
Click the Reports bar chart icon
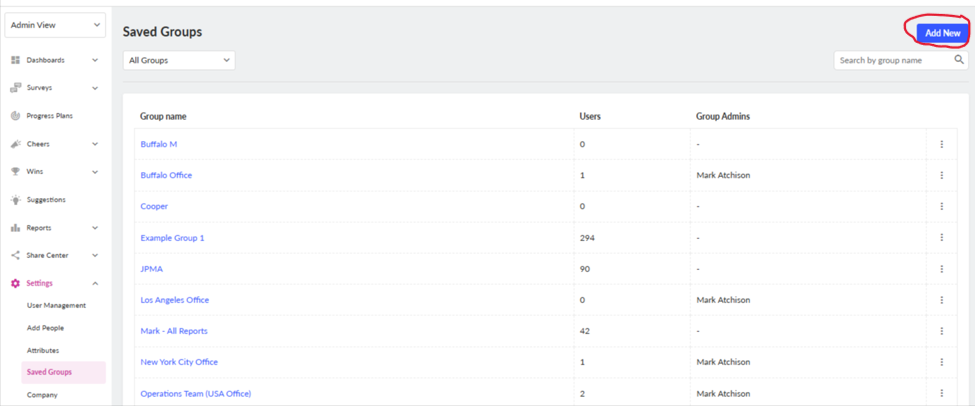click(x=16, y=228)
